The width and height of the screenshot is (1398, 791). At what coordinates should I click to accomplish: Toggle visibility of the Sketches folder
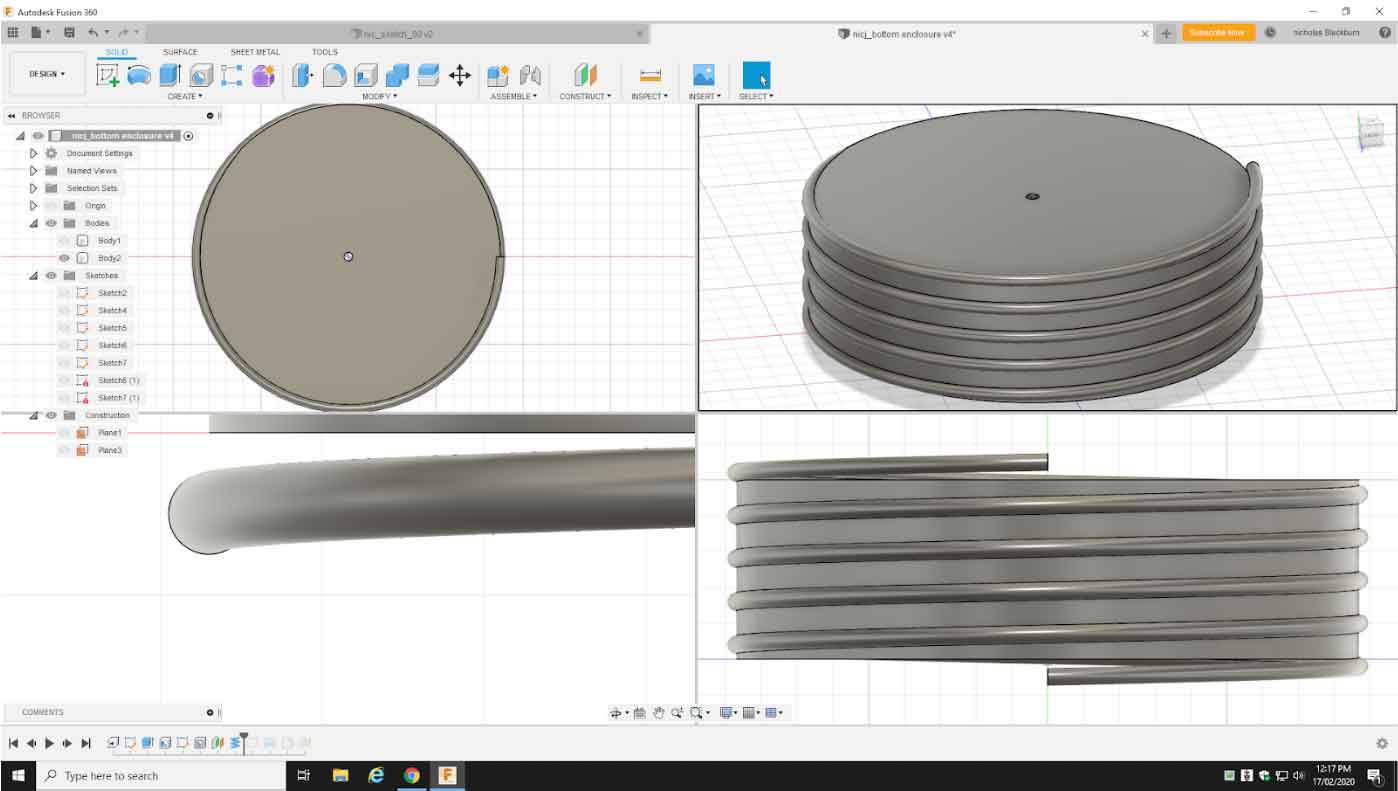pyautogui.click(x=51, y=275)
